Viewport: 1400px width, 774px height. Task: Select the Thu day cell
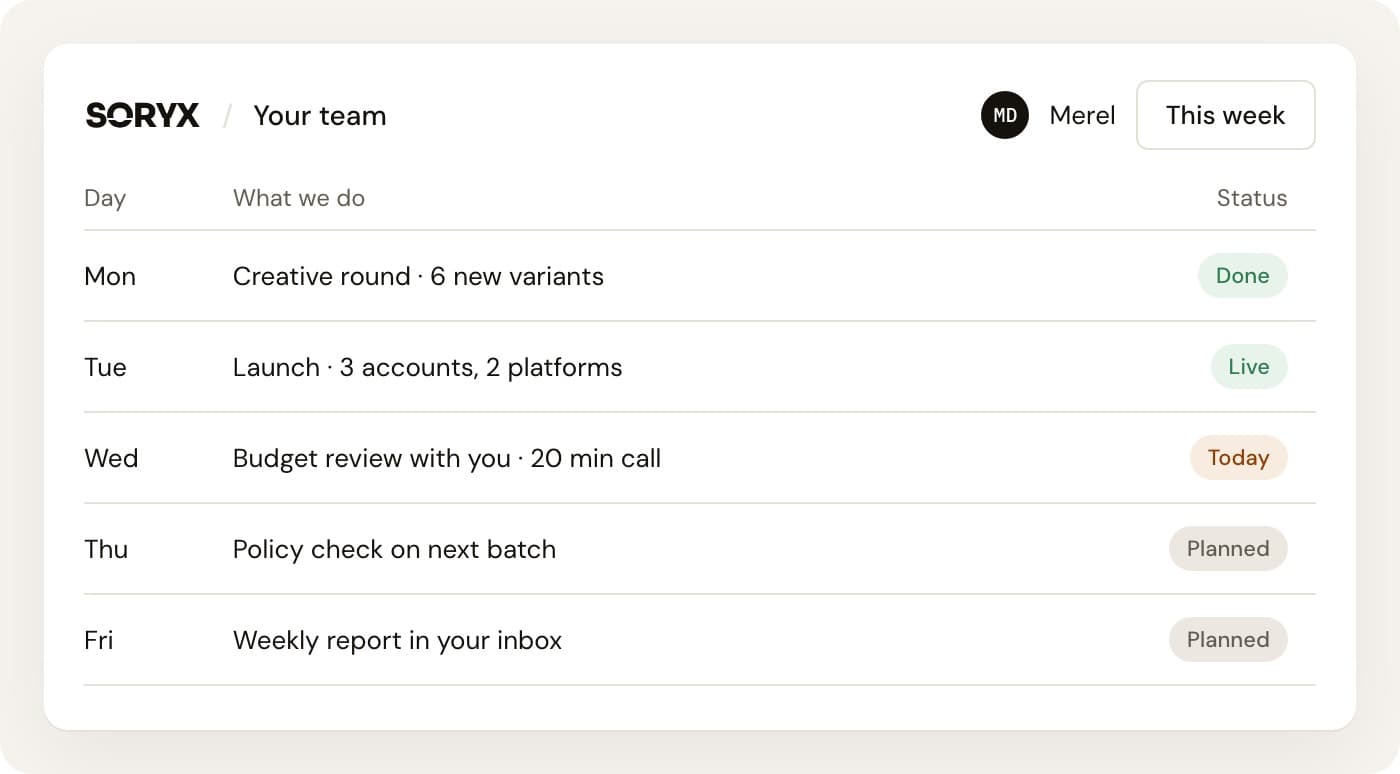106,549
